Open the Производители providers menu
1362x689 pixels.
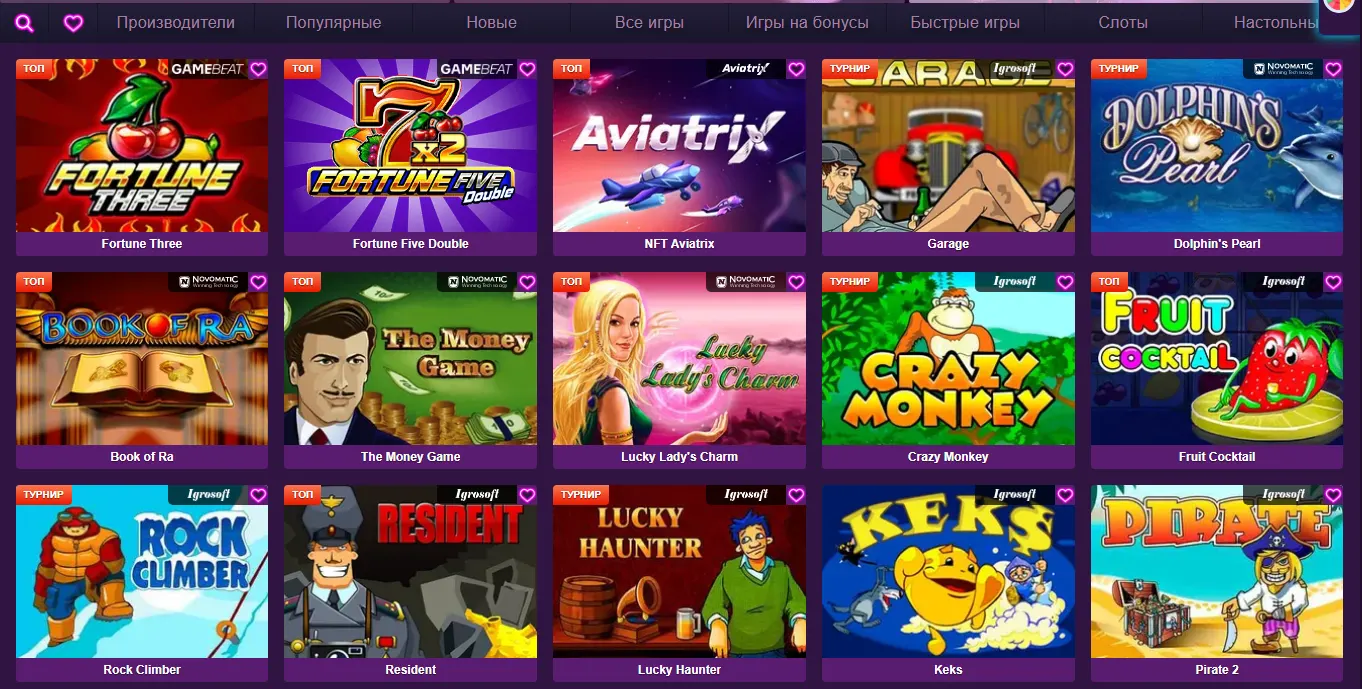click(176, 22)
